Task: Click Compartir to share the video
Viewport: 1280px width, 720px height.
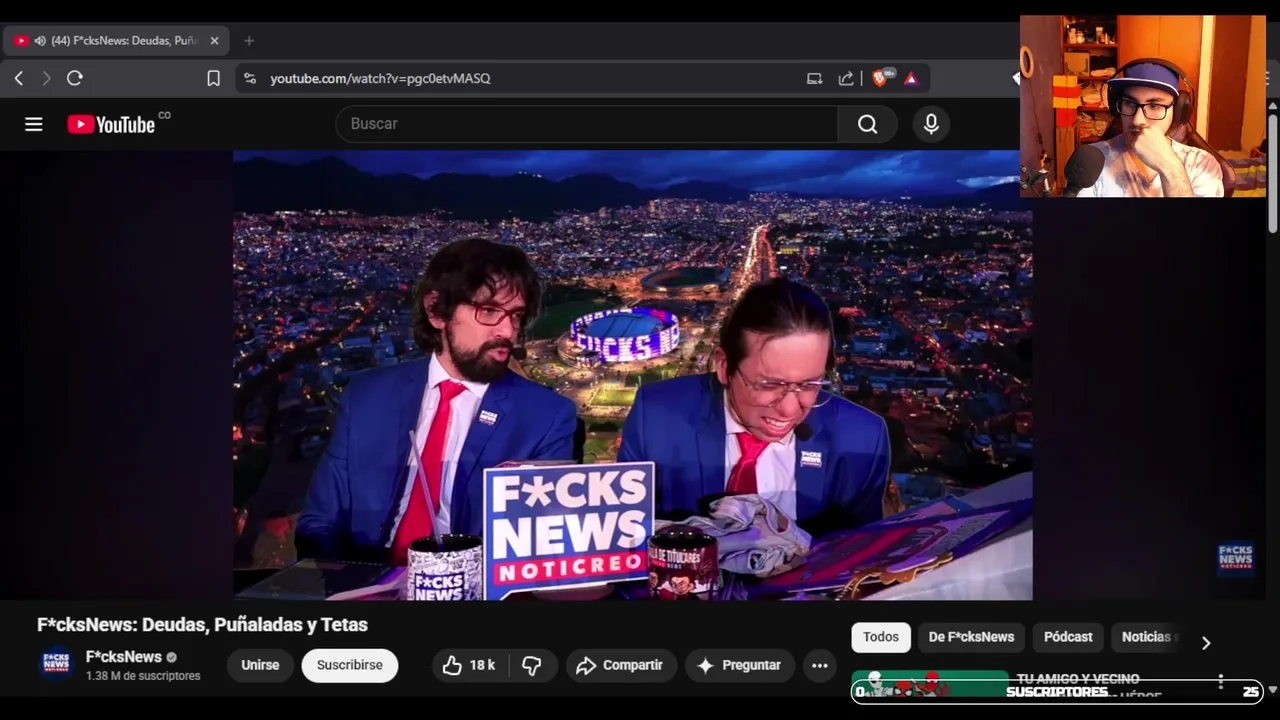Action: tap(621, 665)
